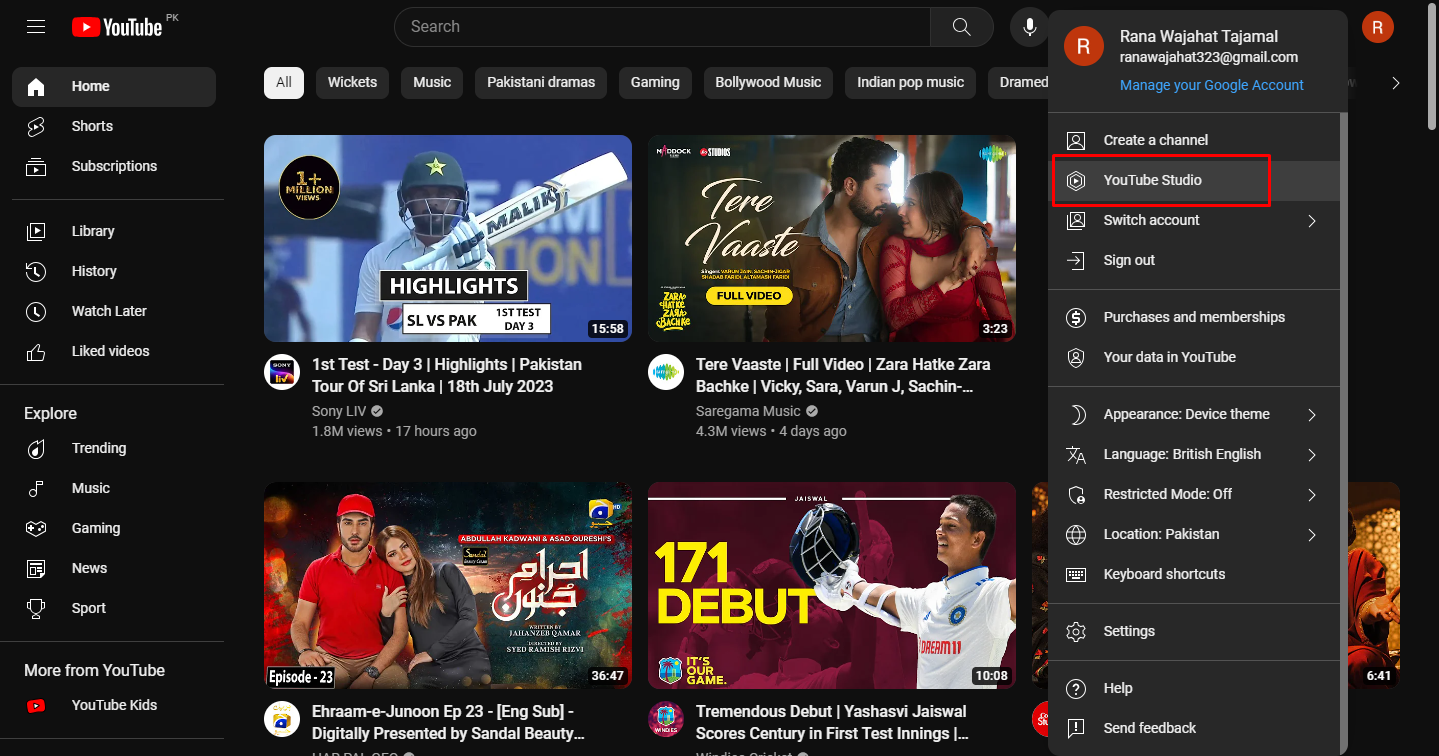Open News under Explore
Image resolution: width=1439 pixels, height=756 pixels.
pyautogui.click(x=114, y=569)
